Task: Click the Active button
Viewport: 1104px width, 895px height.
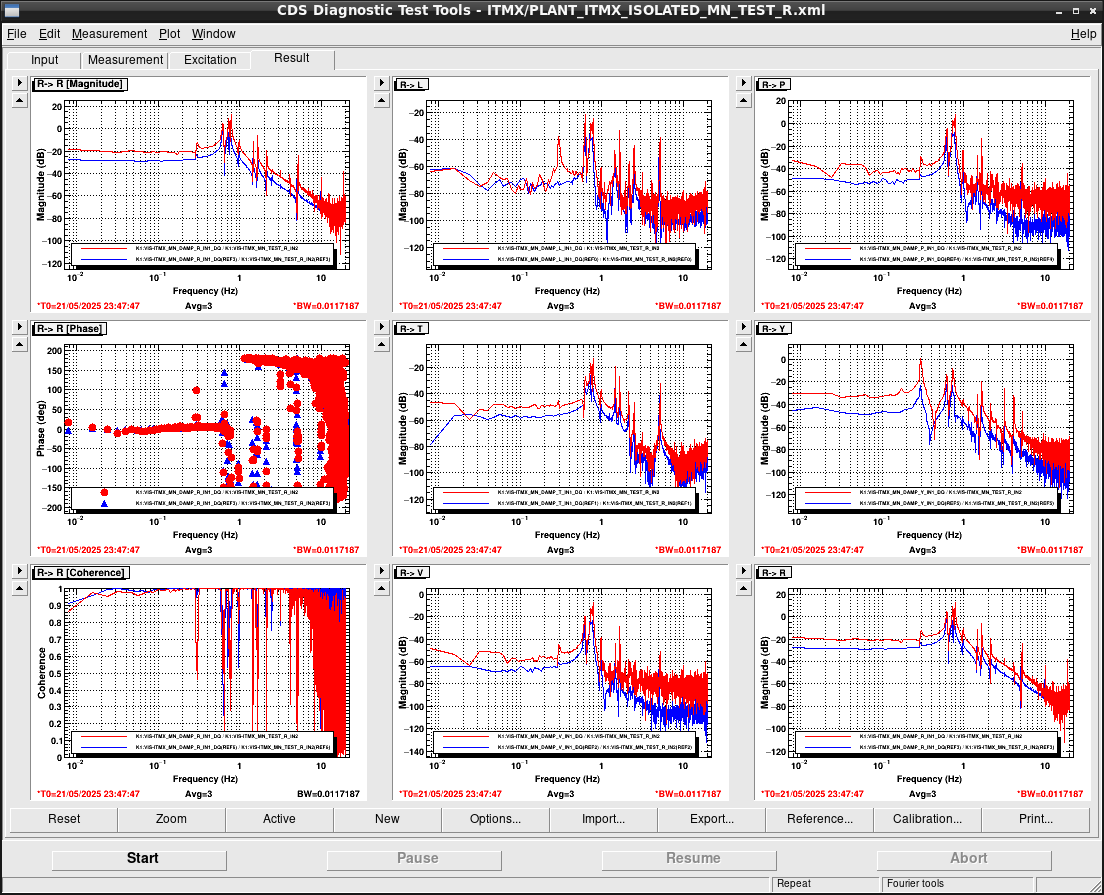Action: 280,819
